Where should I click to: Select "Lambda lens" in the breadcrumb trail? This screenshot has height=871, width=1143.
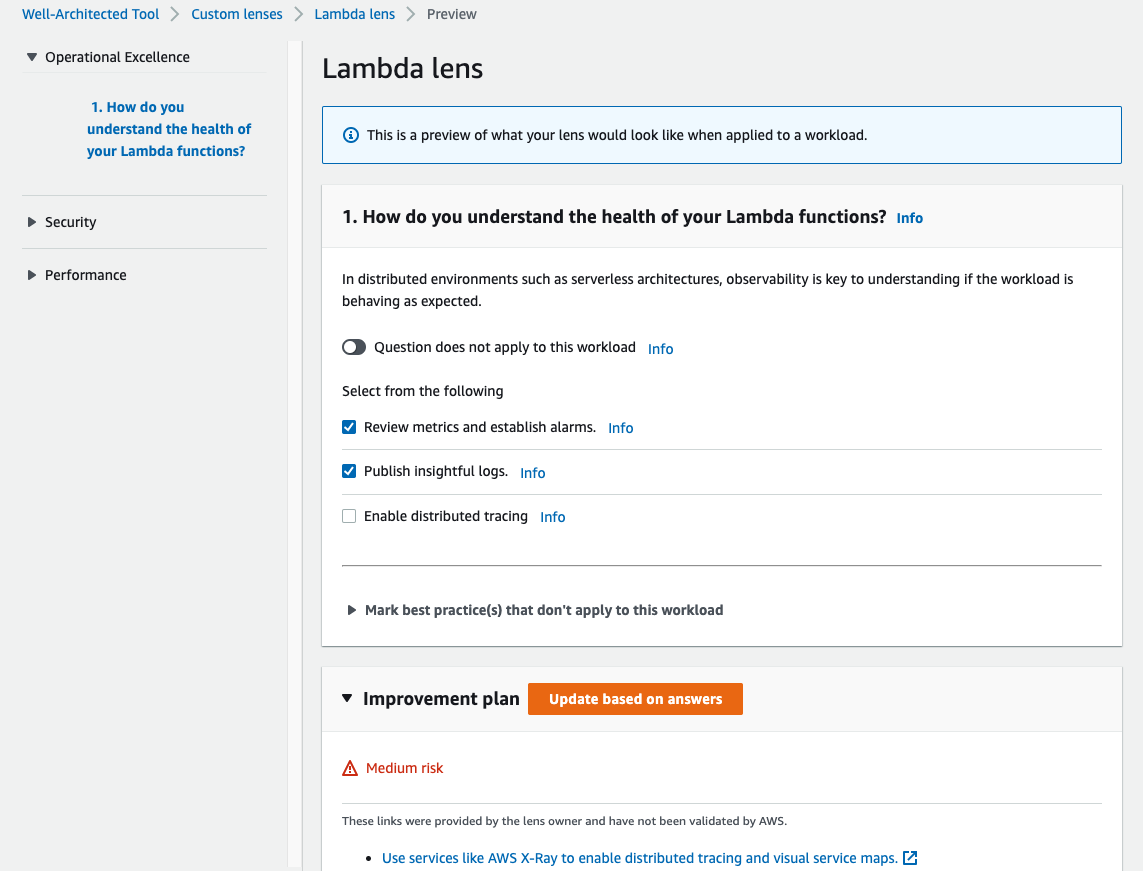click(x=354, y=13)
